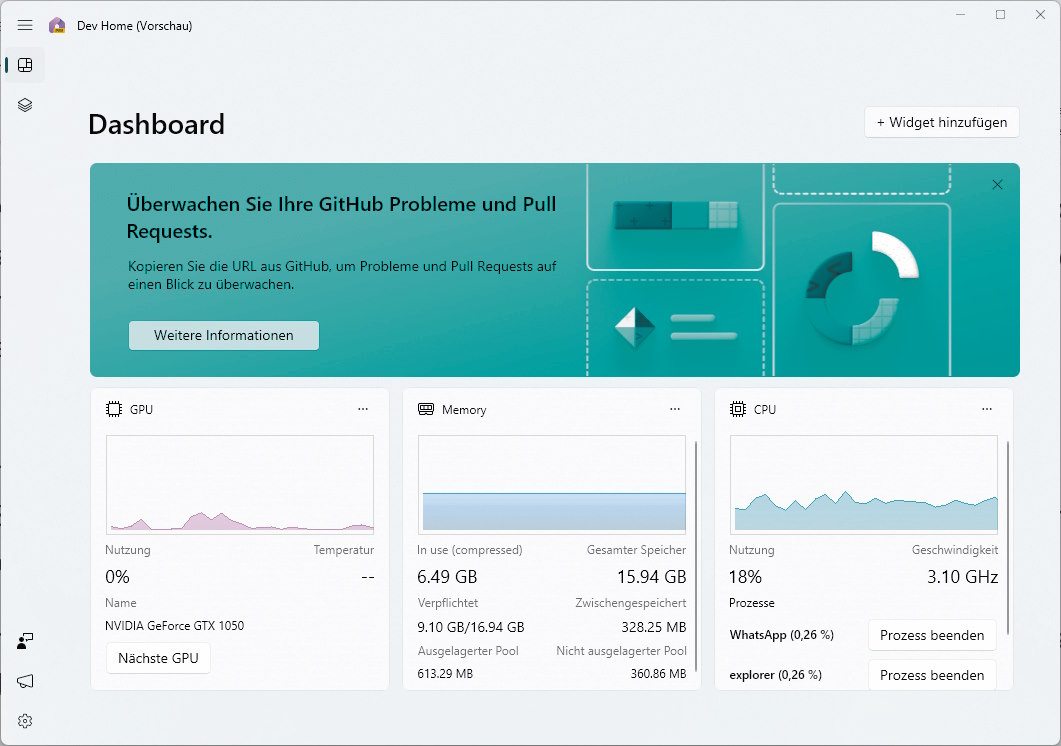Click the GPU widget chip icon
Viewport: 1061px width, 746px height.
(x=114, y=409)
